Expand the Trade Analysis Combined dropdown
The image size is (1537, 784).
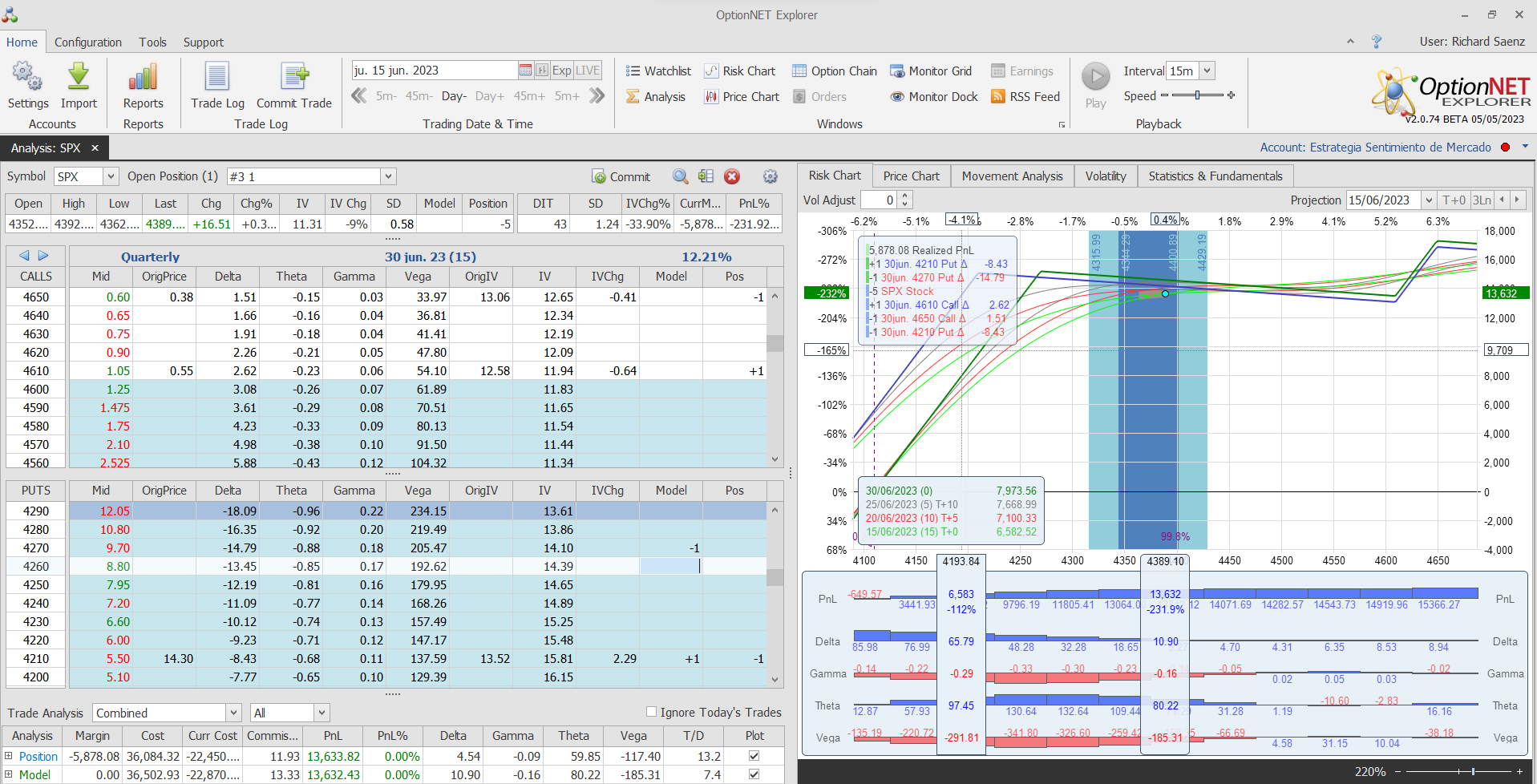(233, 713)
